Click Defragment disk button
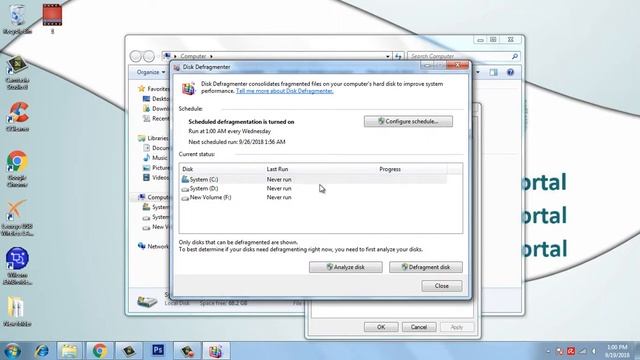Viewport: 640px width, 360px height. pos(426,267)
